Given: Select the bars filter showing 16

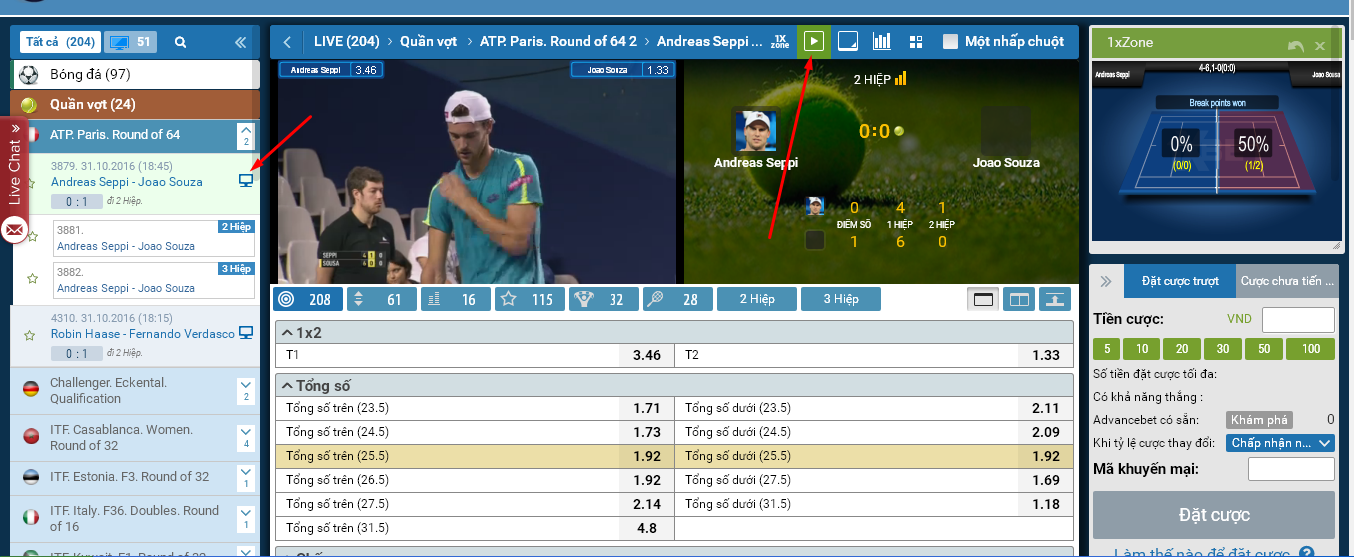Looking at the screenshot, I should [456, 299].
